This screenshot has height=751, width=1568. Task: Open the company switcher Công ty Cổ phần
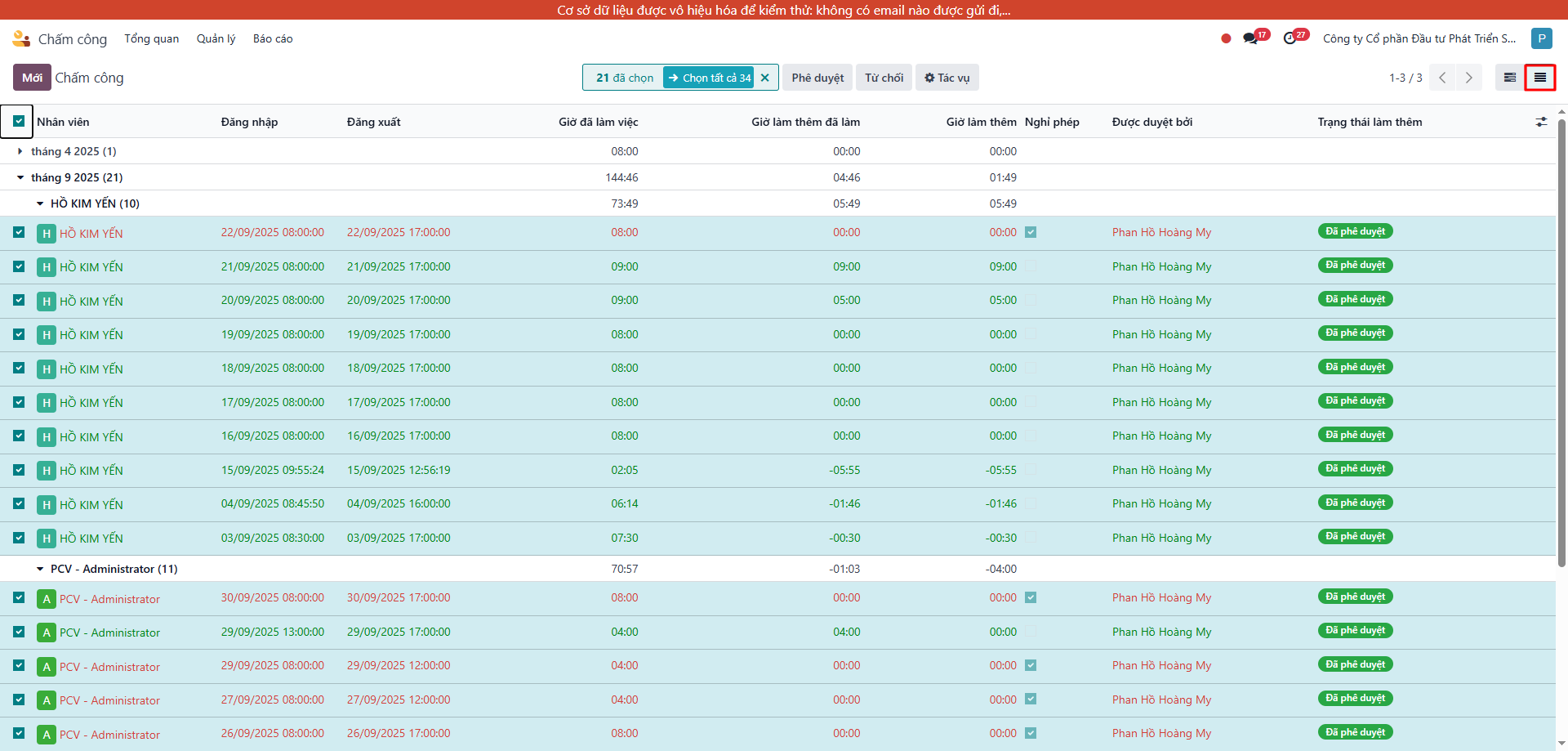[x=1419, y=38]
